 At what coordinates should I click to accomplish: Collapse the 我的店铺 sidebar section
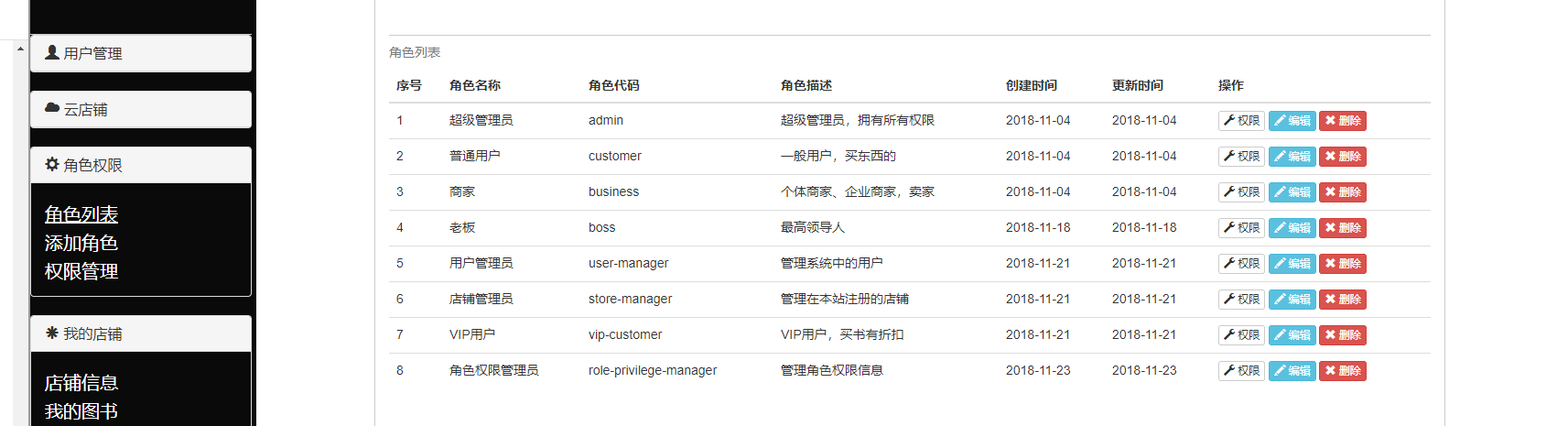[141, 333]
